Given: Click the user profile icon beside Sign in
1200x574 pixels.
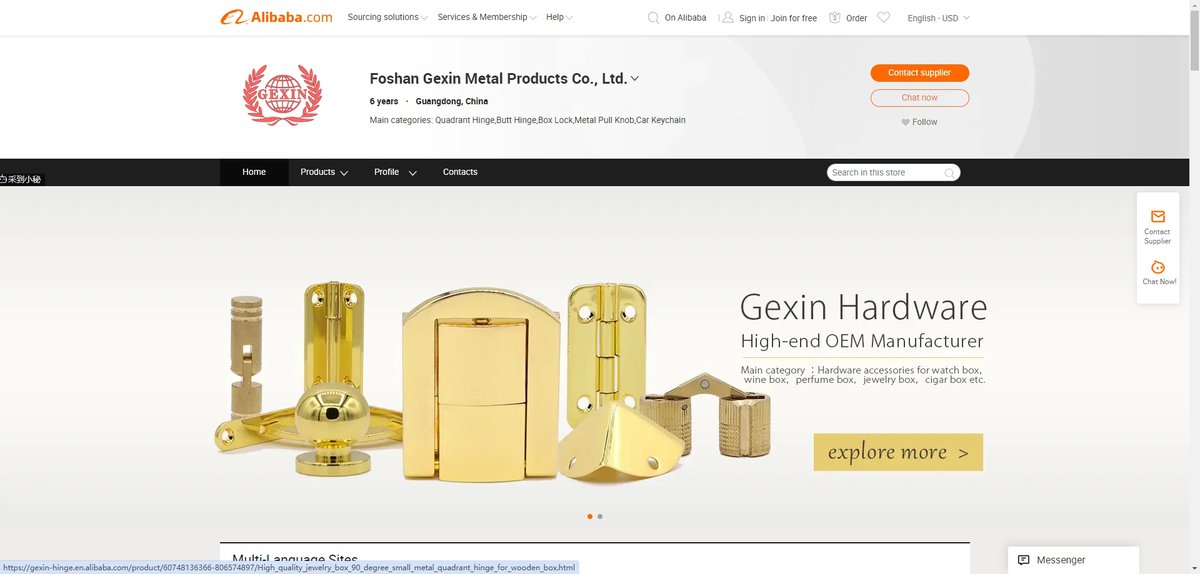Looking at the screenshot, I should pyautogui.click(x=728, y=17).
